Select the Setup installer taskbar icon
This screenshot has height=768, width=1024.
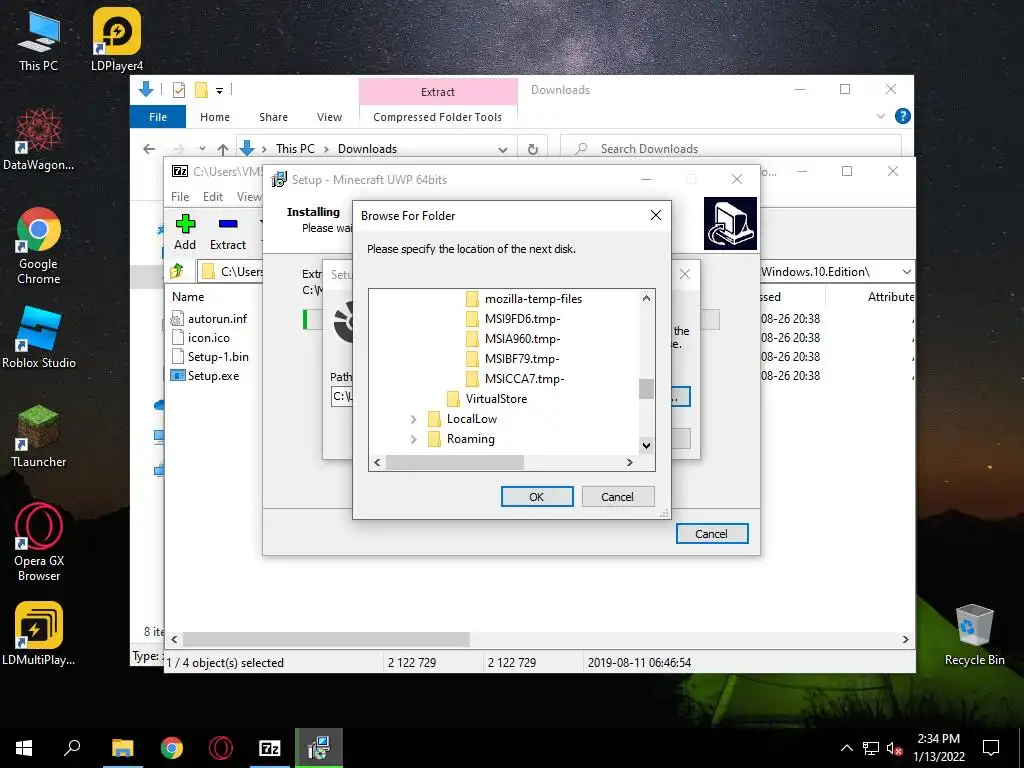[x=319, y=748]
